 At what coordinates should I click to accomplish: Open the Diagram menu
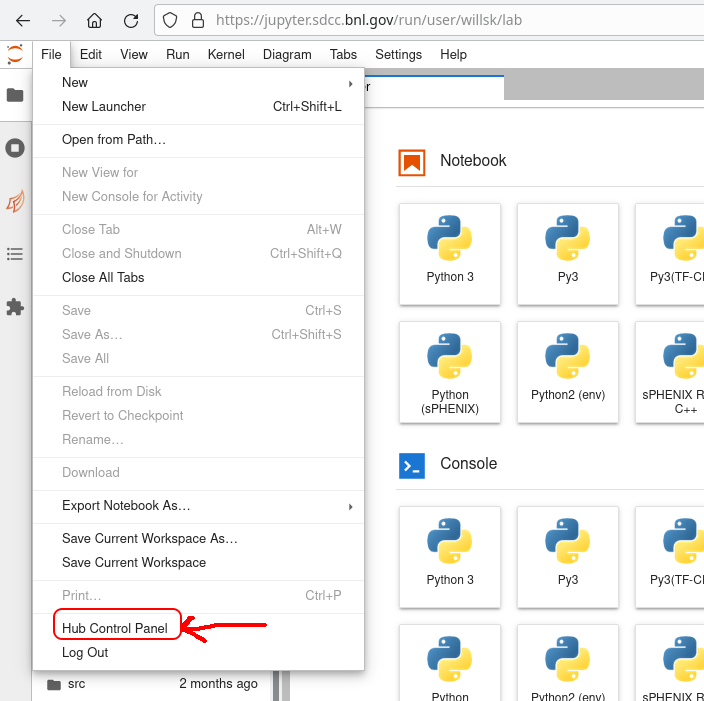(287, 54)
